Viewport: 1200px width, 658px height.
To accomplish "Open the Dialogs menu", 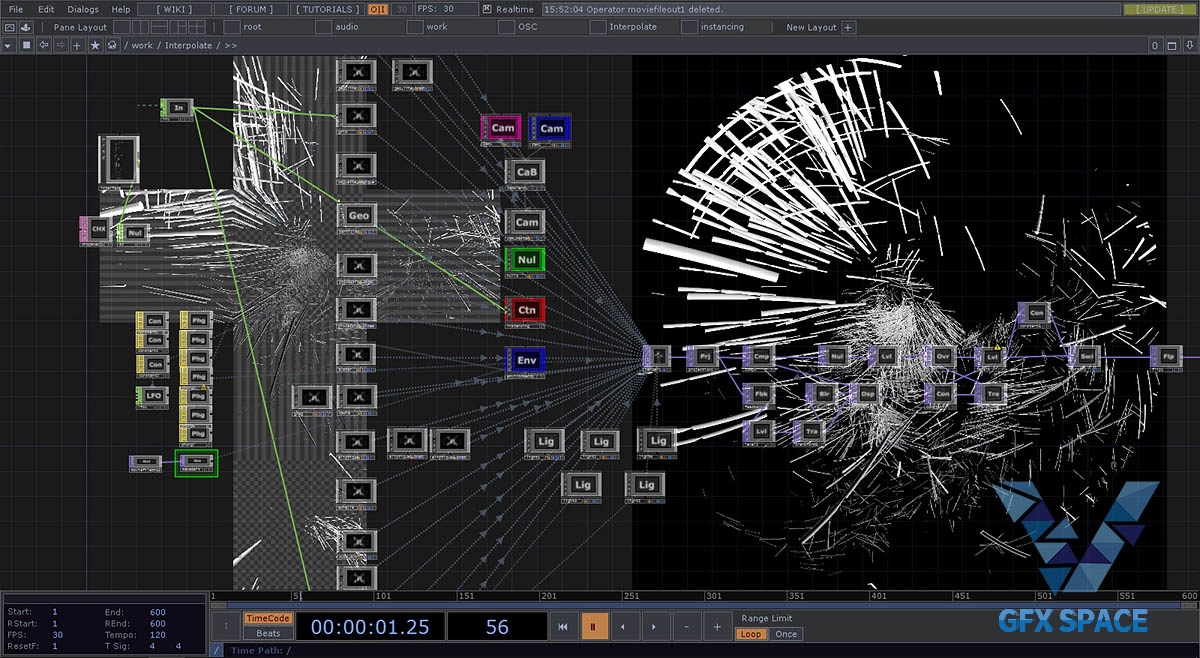I will click(x=83, y=9).
